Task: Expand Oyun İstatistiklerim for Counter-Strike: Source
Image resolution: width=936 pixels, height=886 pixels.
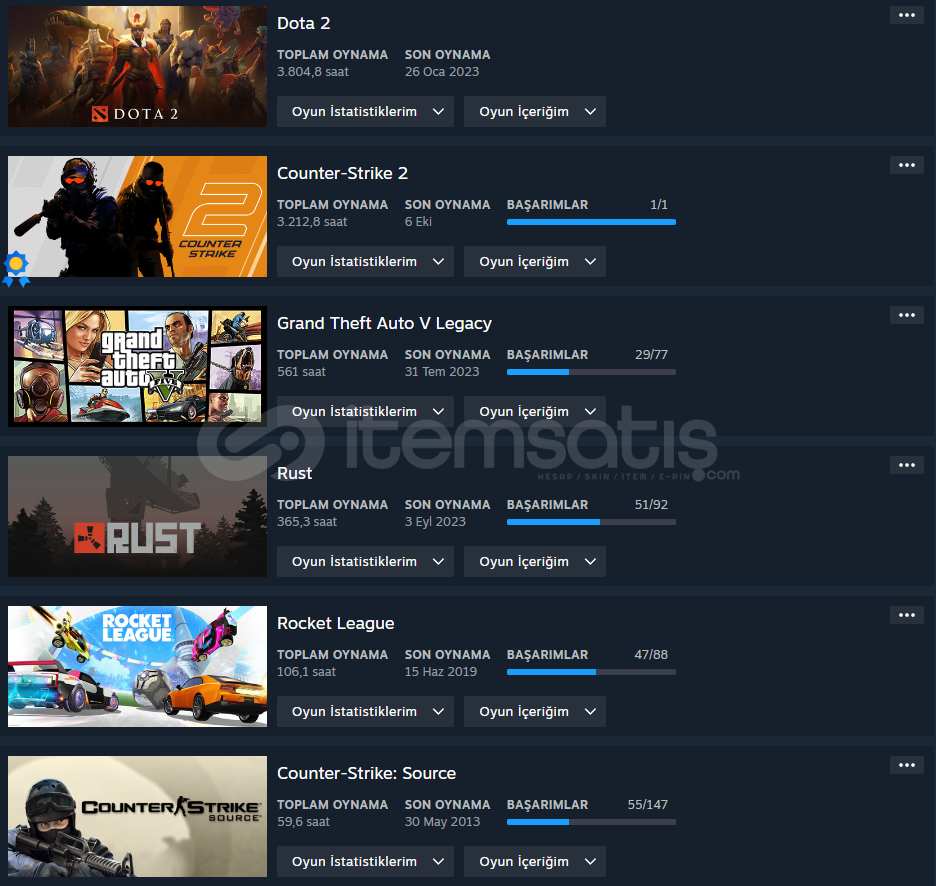Action: click(365, 861)
